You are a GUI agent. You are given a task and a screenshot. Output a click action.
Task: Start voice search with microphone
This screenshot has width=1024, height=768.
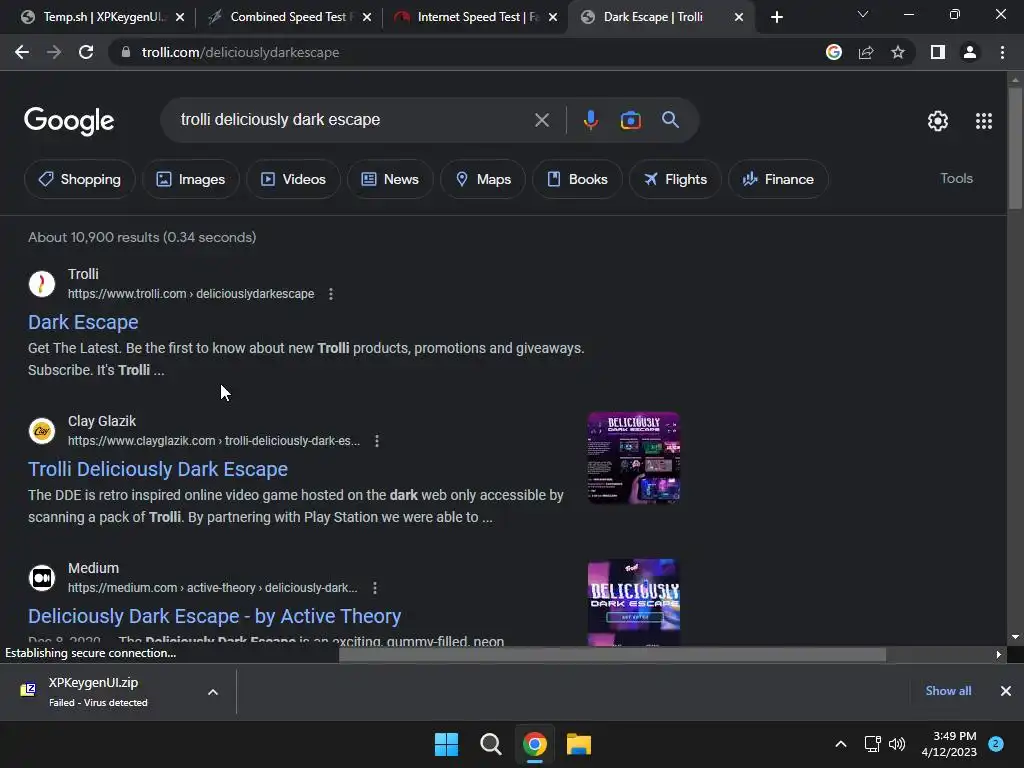590,120
